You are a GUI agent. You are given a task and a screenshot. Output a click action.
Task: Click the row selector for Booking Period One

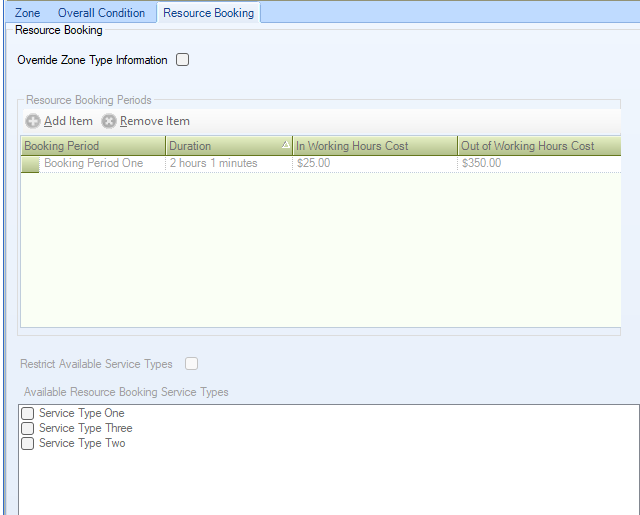click(30, 164)
